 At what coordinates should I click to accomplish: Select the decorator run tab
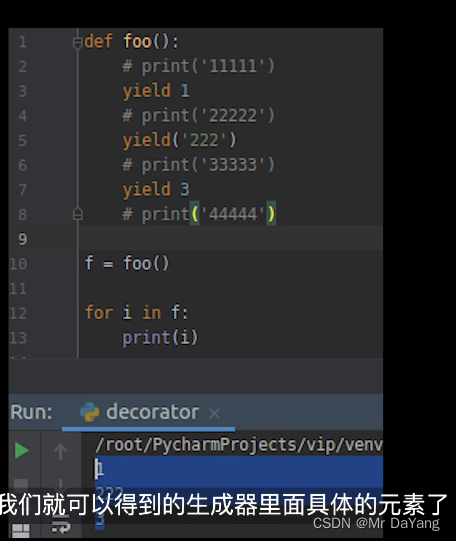point(152,412)
